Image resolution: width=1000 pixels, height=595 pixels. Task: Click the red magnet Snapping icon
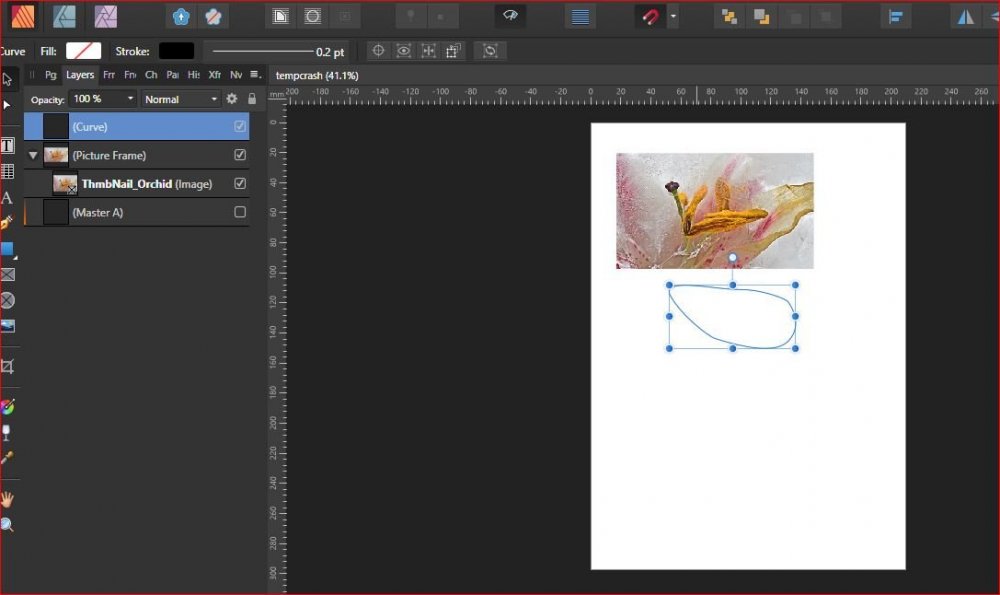651,17
